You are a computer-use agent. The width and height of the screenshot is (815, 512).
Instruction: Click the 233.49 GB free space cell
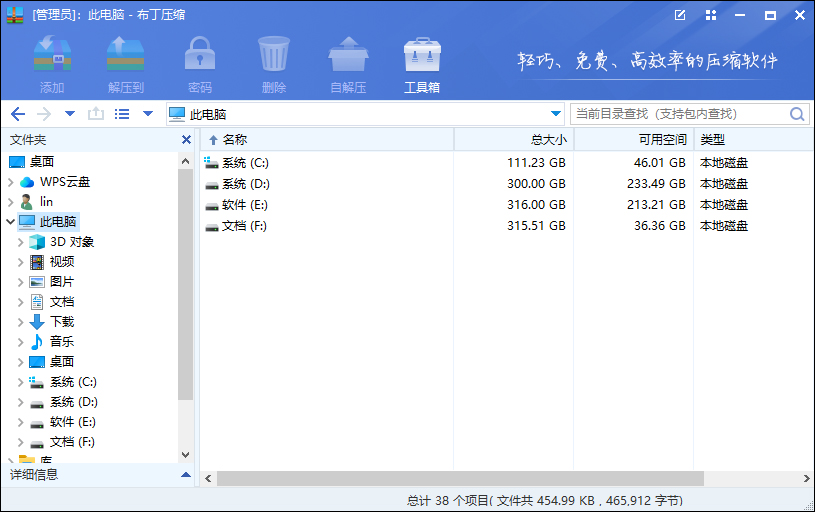[x=656, y=183]
